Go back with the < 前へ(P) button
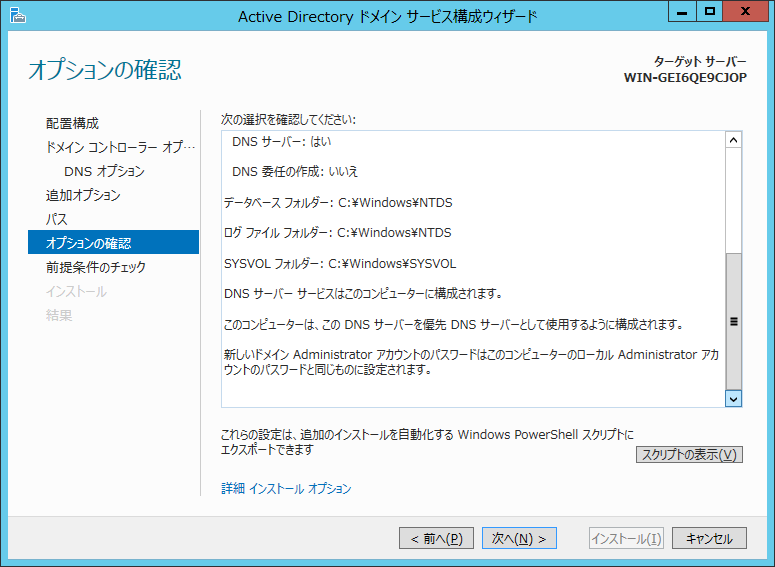The image size is (775, 567). pos(436,538)
